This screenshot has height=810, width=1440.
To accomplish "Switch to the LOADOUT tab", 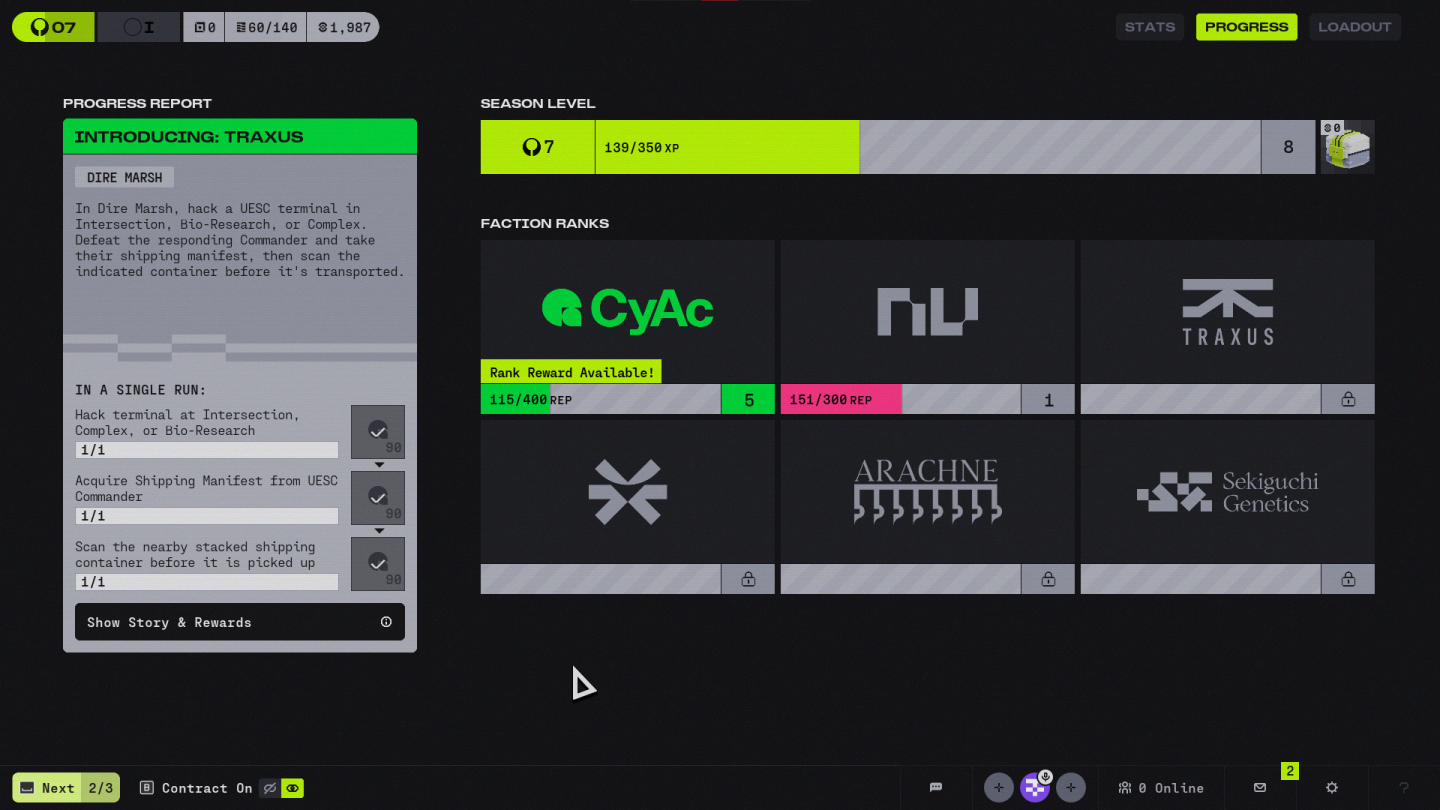I will (1355, 27).
